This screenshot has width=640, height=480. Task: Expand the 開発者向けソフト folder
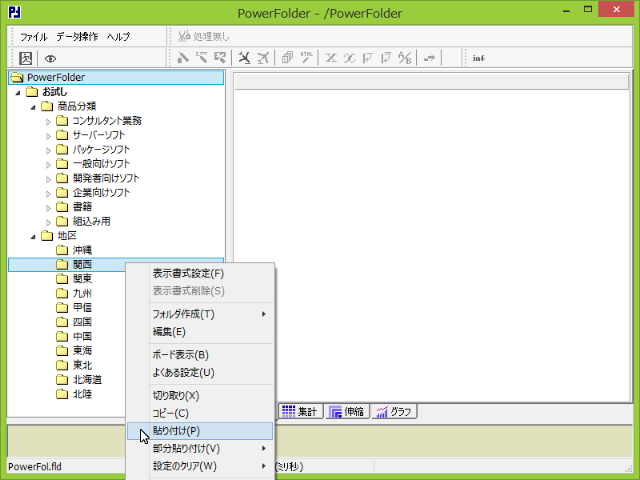[48, 179]
